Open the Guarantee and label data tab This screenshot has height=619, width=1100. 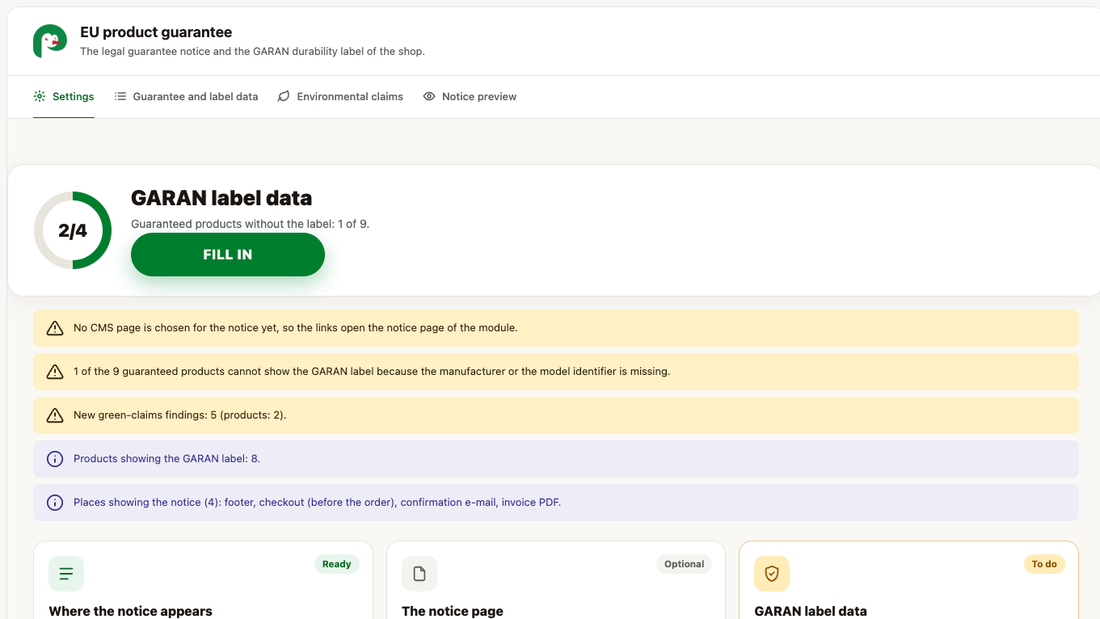(187, 96)
